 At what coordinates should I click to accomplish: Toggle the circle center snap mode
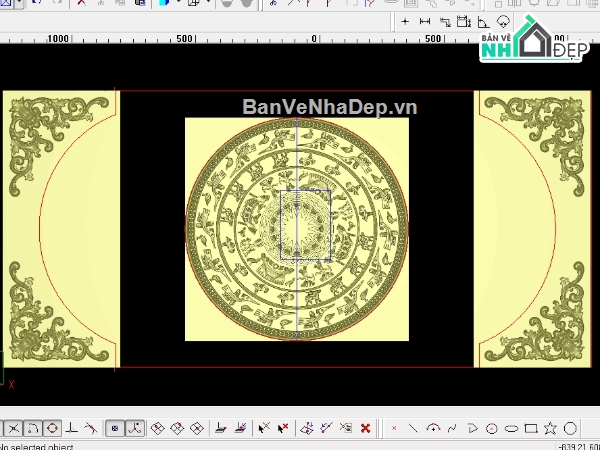coord(52,428)
